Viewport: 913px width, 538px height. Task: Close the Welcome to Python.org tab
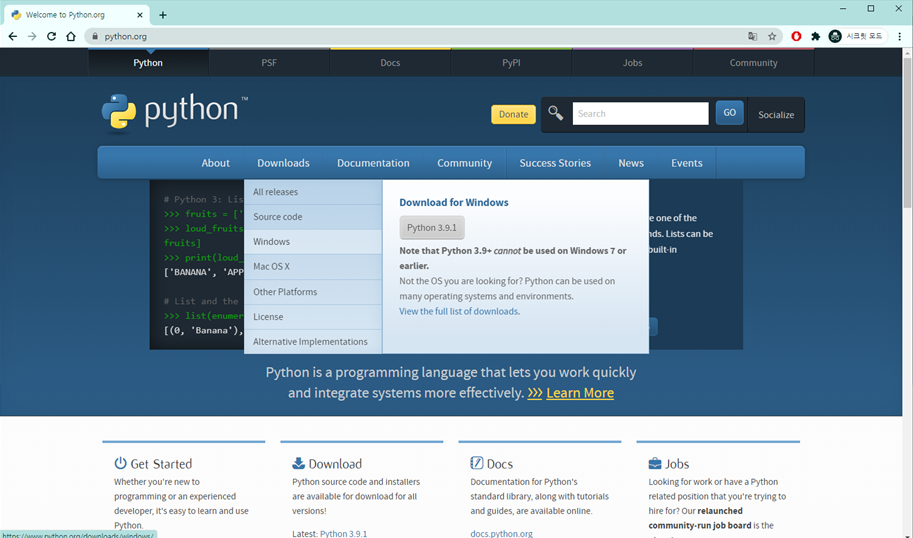click(x=140, y=15)
